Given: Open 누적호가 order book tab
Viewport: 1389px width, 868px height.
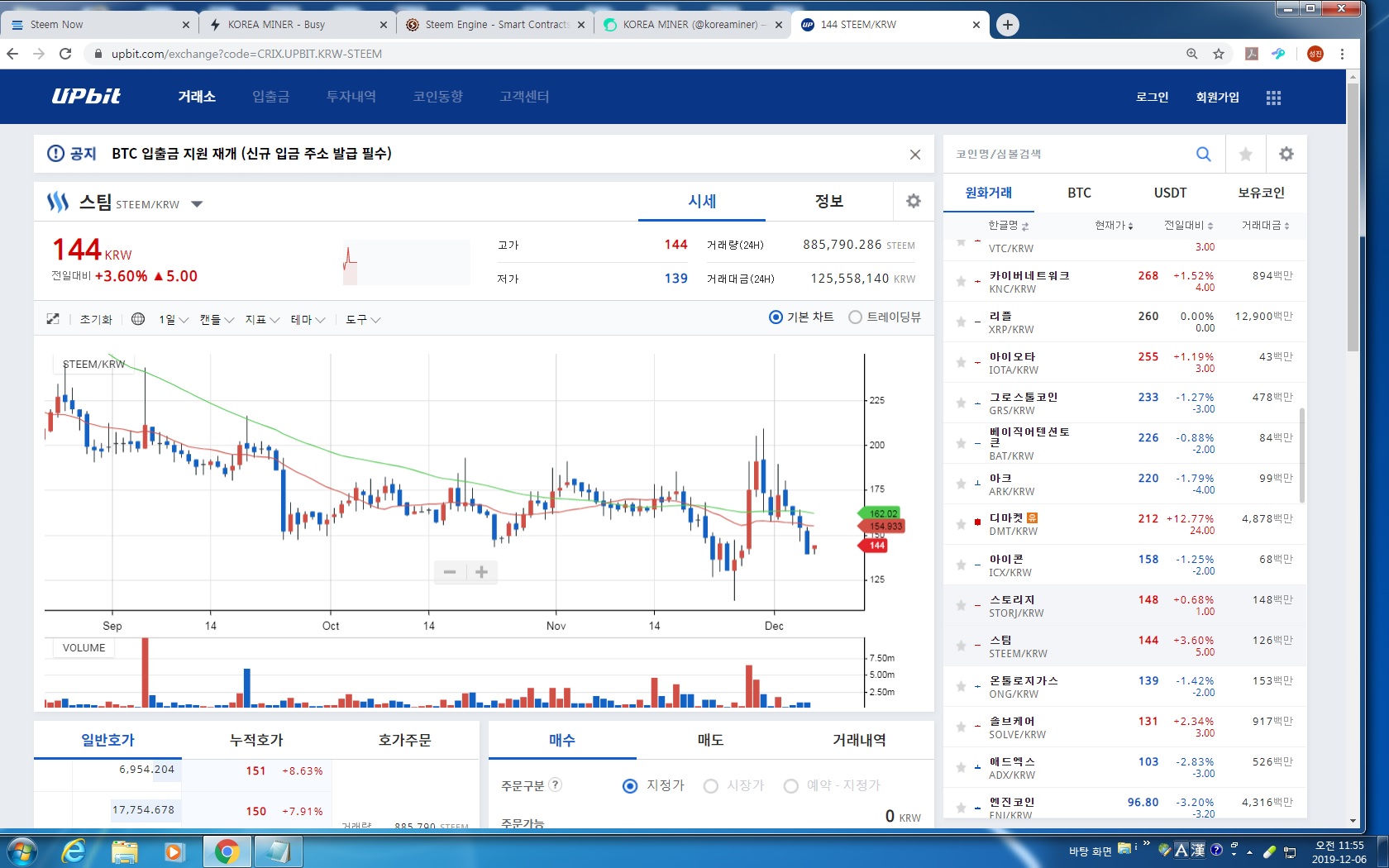Looking at the screenshot, I should 256,740.
